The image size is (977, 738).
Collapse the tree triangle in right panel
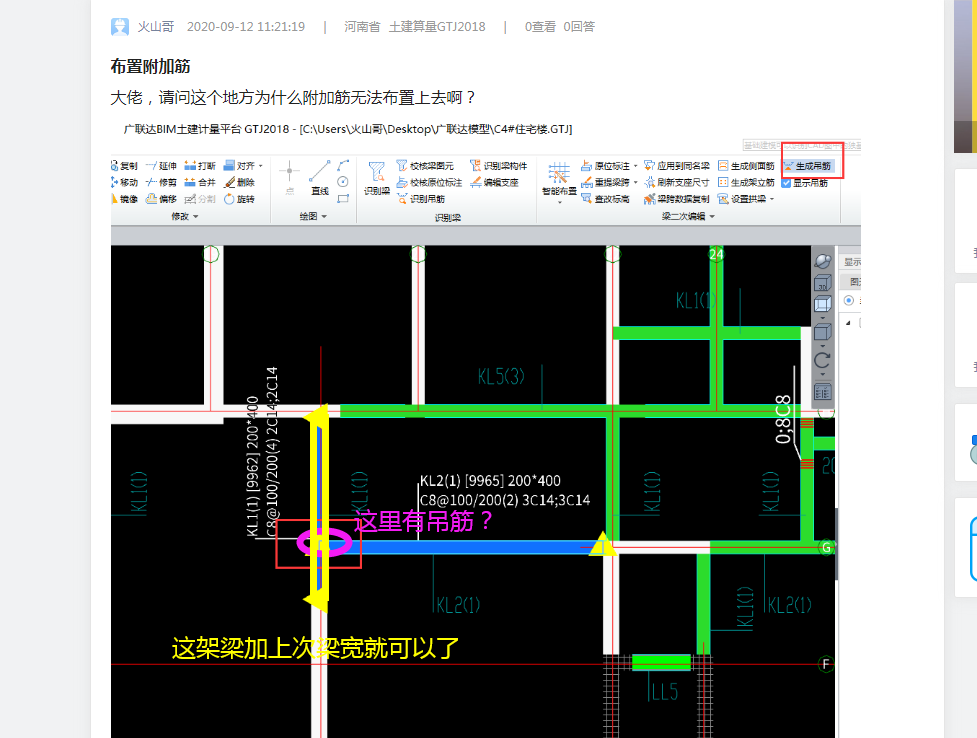click(x=848, y=323)
